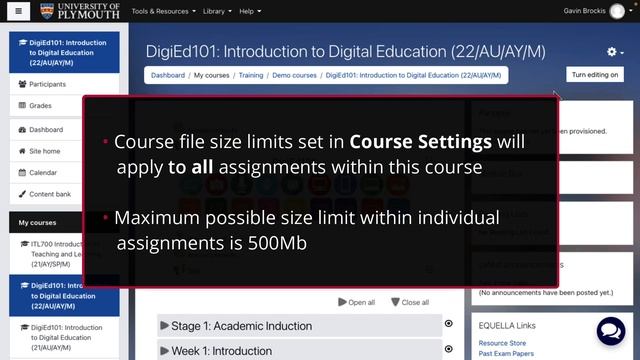Select highlighted DigiEd101 (22/AU/AY/M) under My courses

pos(64,296)
